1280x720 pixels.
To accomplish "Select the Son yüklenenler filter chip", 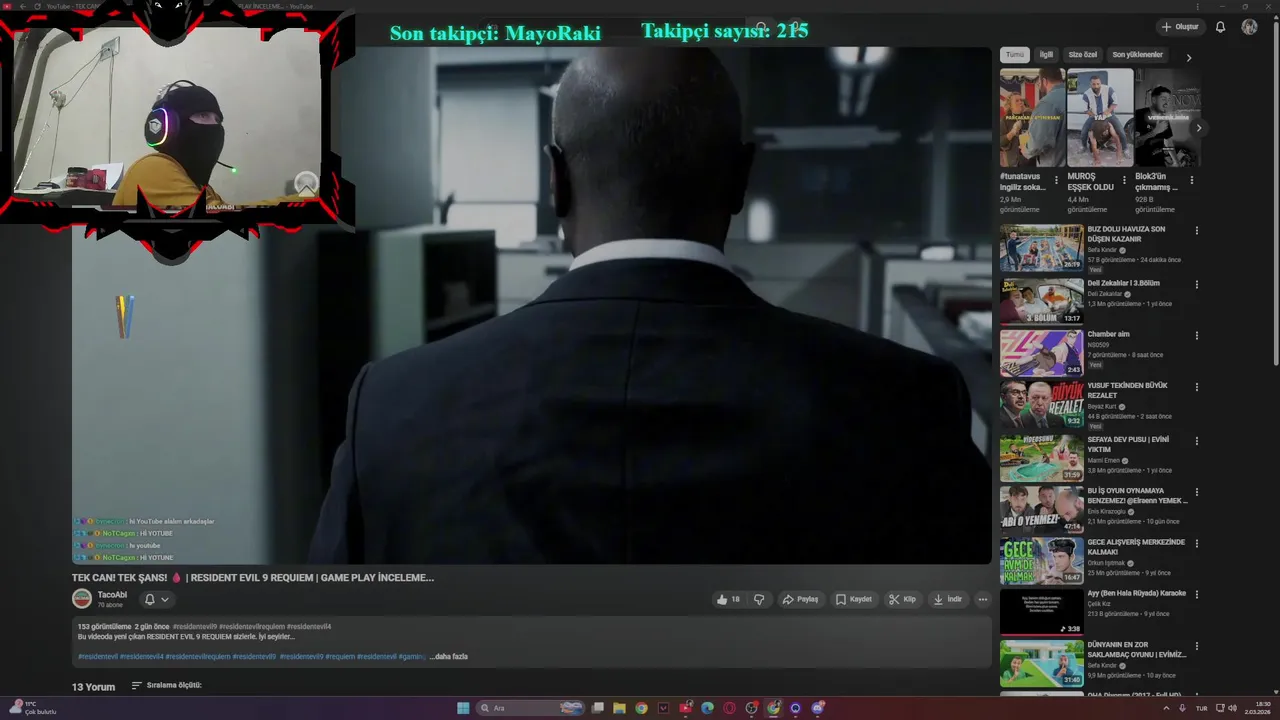I will click(x=1138, y=55).
